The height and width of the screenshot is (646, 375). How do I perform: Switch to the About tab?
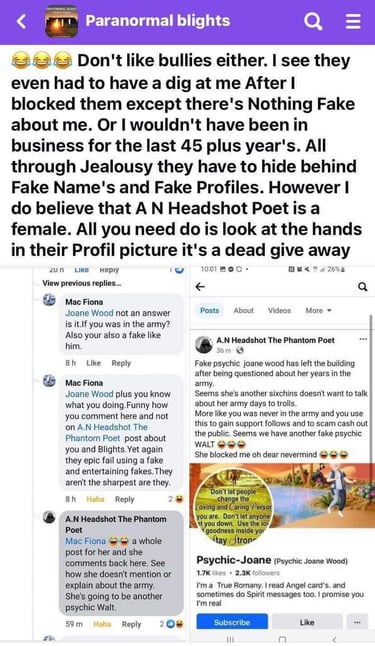243,311
